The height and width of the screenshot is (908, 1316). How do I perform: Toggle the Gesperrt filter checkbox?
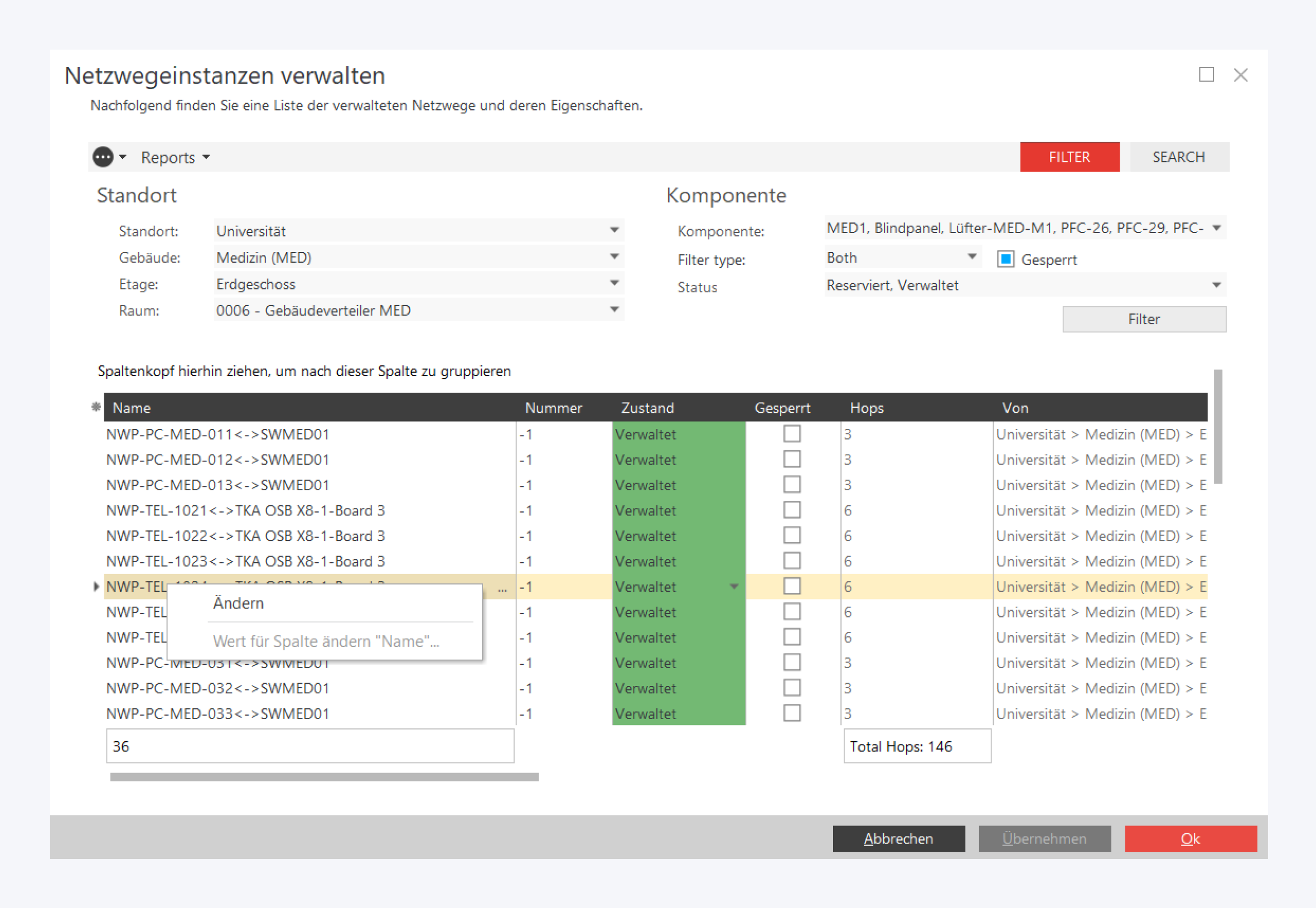(x=1005, y=259)
